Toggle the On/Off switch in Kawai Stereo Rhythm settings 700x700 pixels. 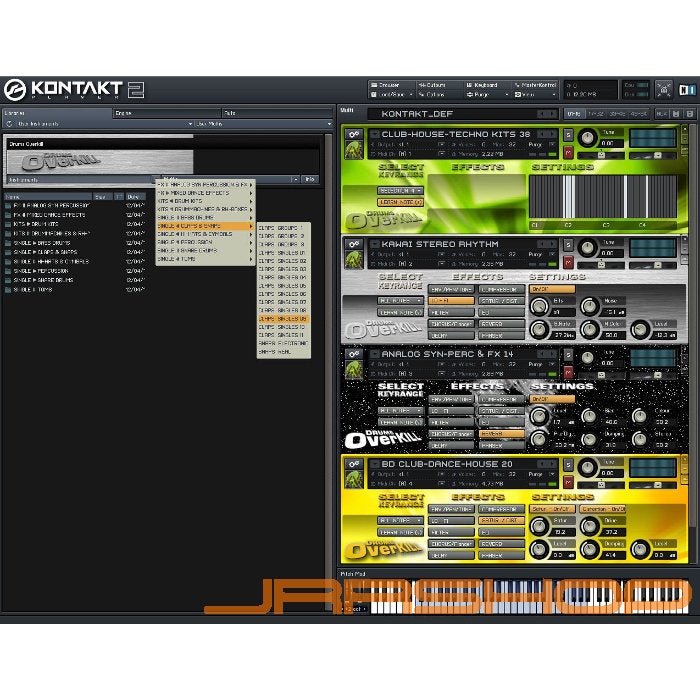tap(552, 289)
